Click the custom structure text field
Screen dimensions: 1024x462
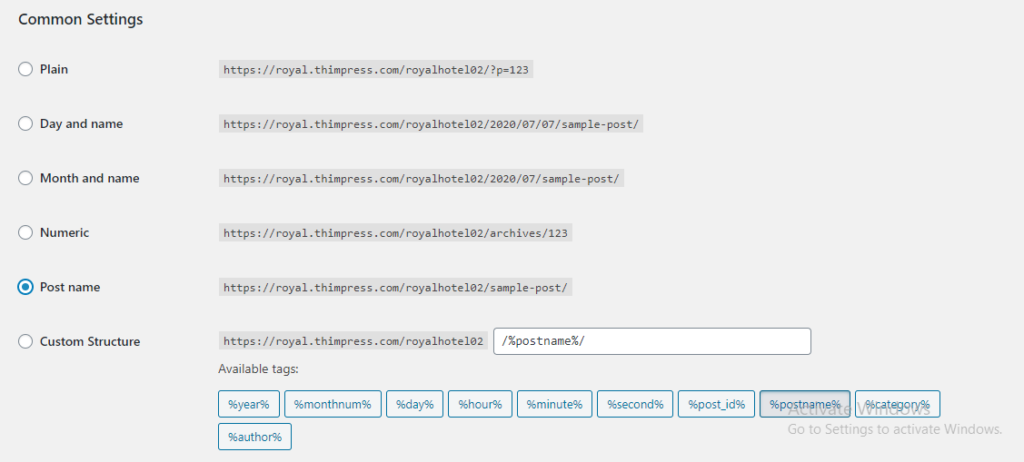[651, 341]
